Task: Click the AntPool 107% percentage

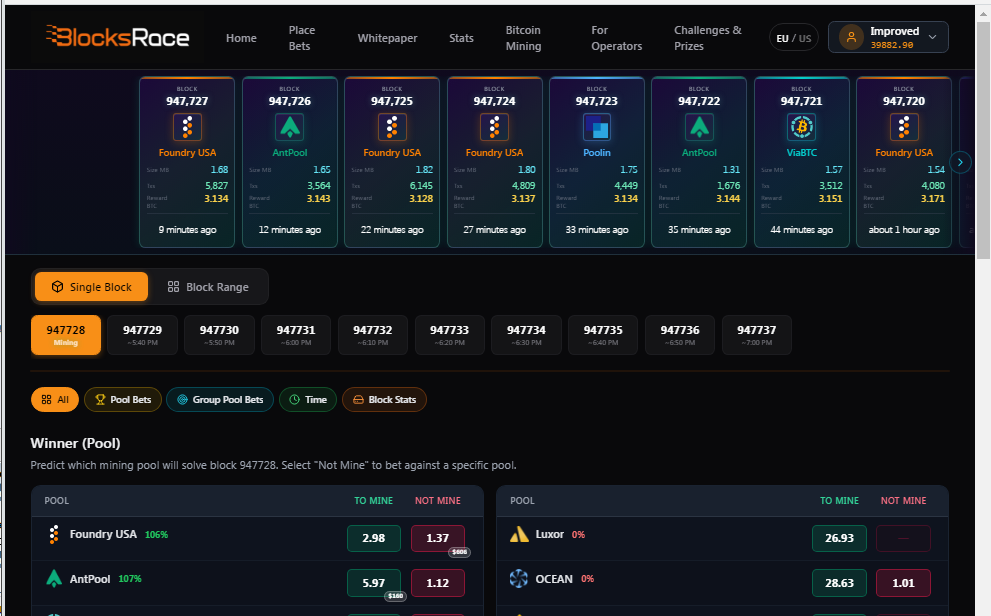Action: point(130,579)
